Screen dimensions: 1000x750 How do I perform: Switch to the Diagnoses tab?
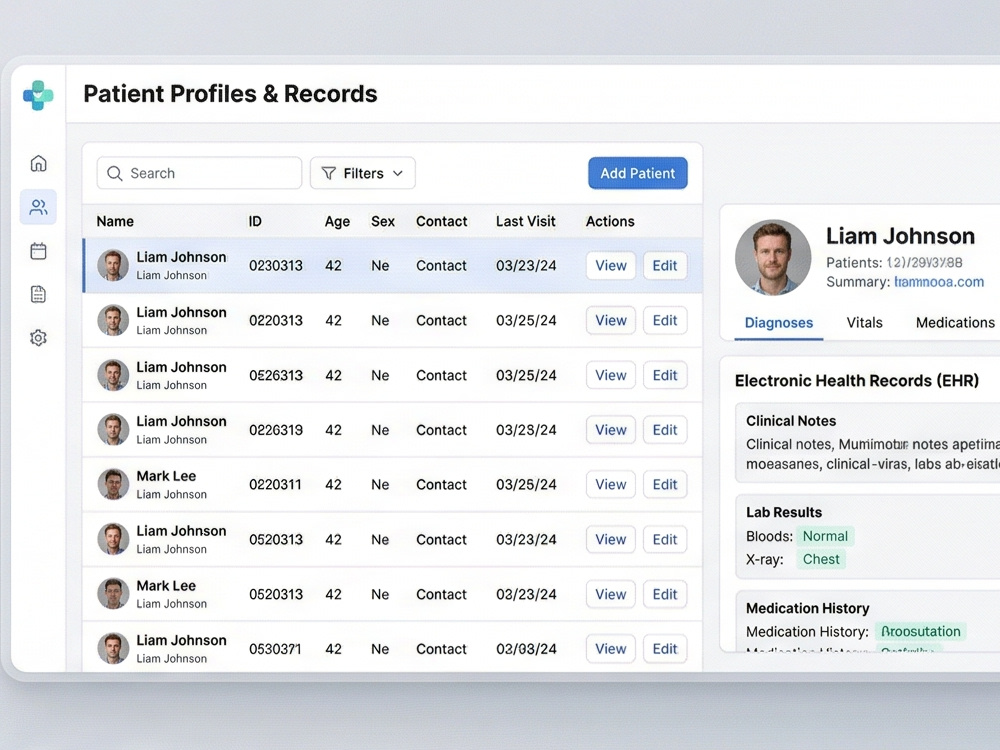(779, 323)
